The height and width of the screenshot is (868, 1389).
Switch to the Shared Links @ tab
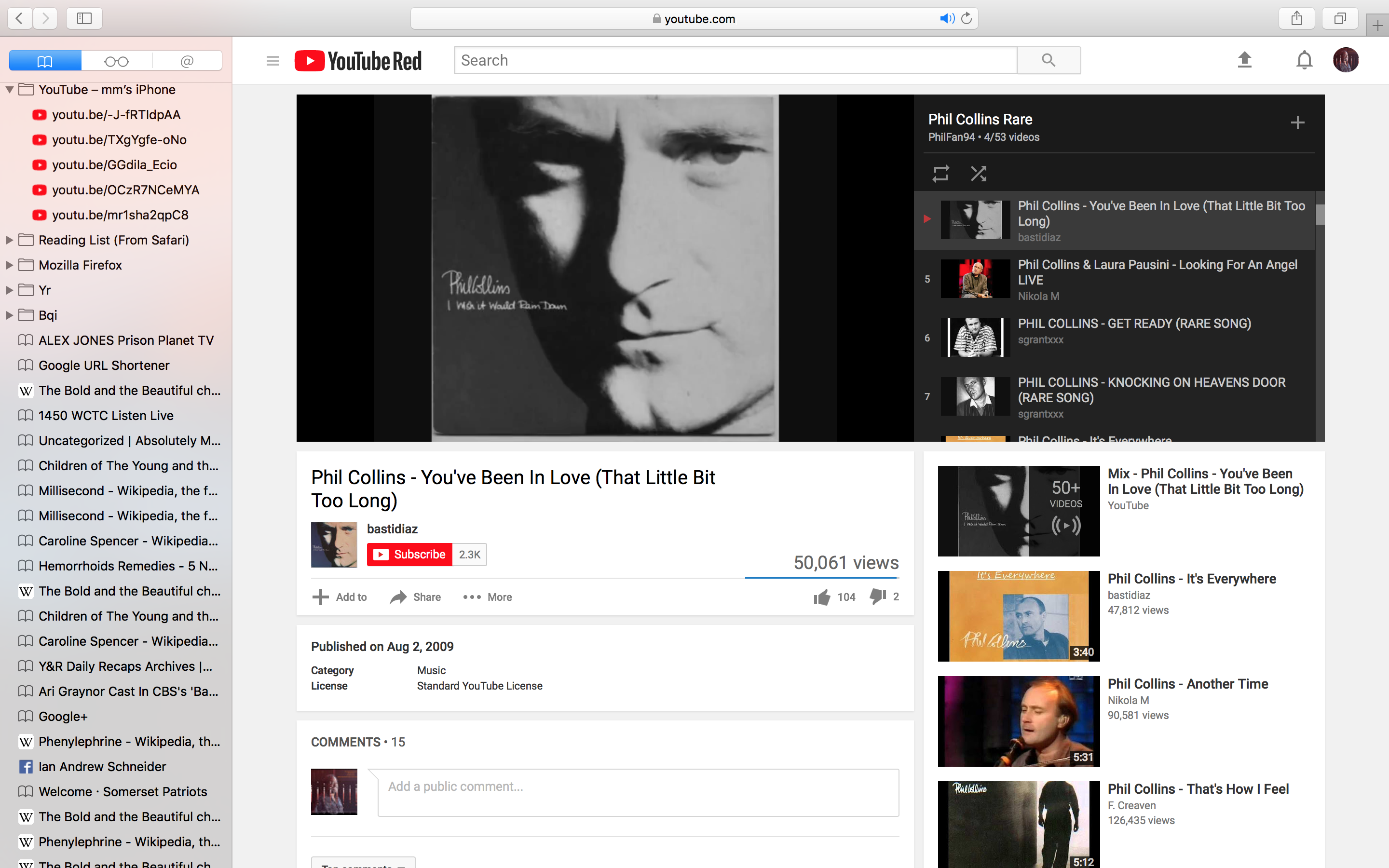187,61
